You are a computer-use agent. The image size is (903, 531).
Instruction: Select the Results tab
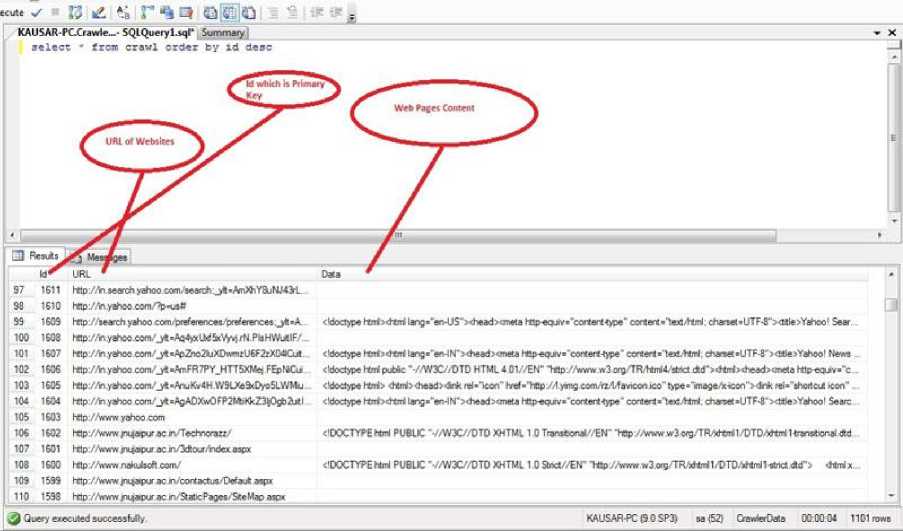tap(36, 256)
